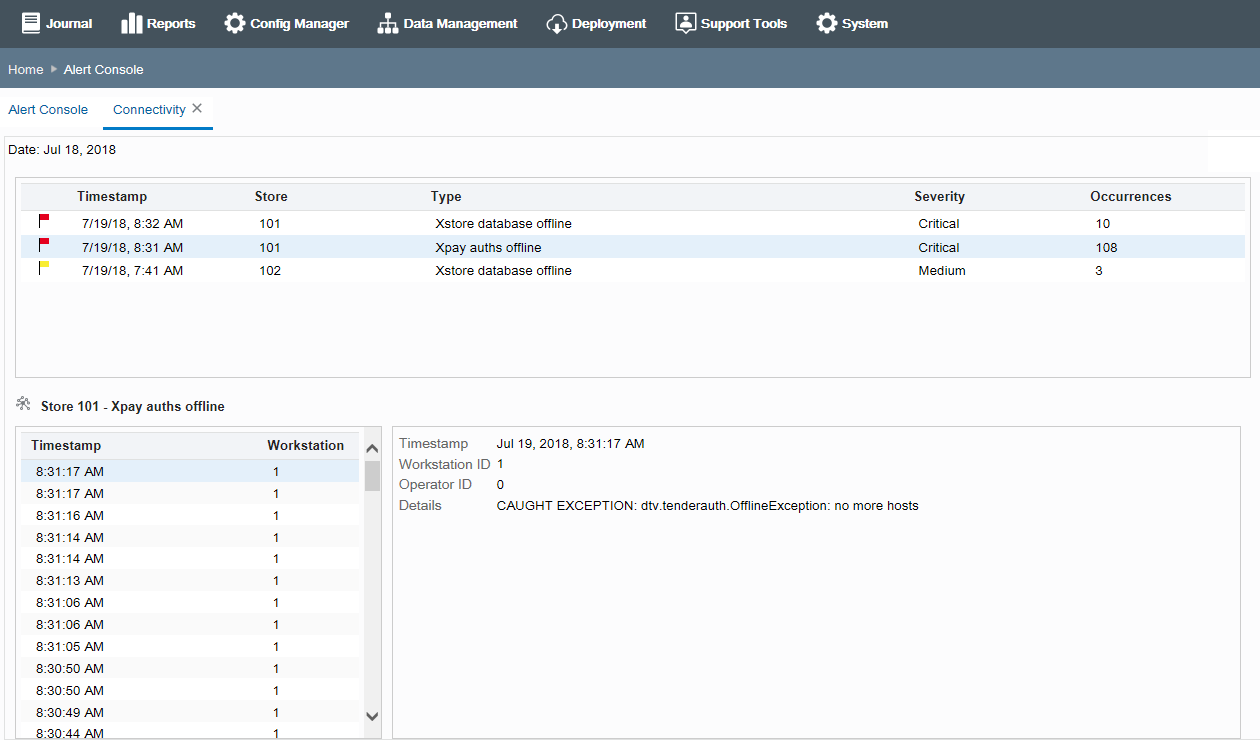The width and height of the screenshot is (1260, 740).
Task: Click the Deployment cloud icon
Action: pyautogui.click(x=557, y=23)
